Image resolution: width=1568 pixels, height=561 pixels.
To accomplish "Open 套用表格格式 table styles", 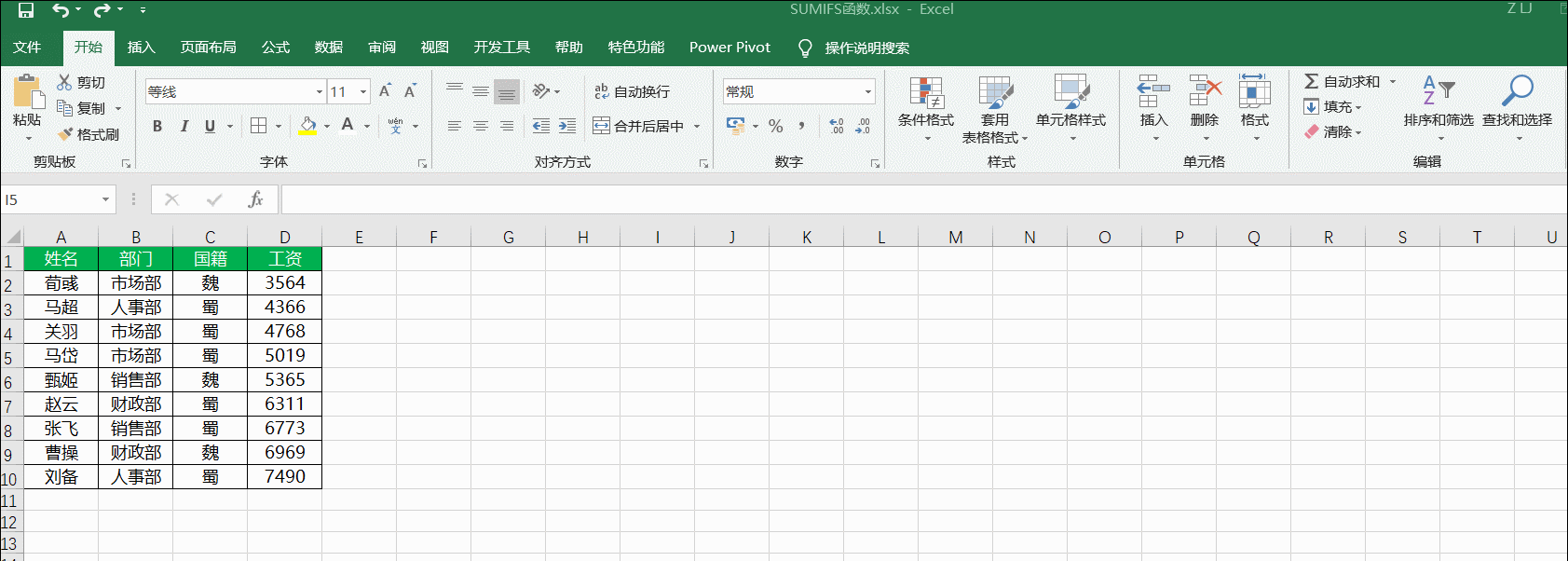I will point(995,109).
